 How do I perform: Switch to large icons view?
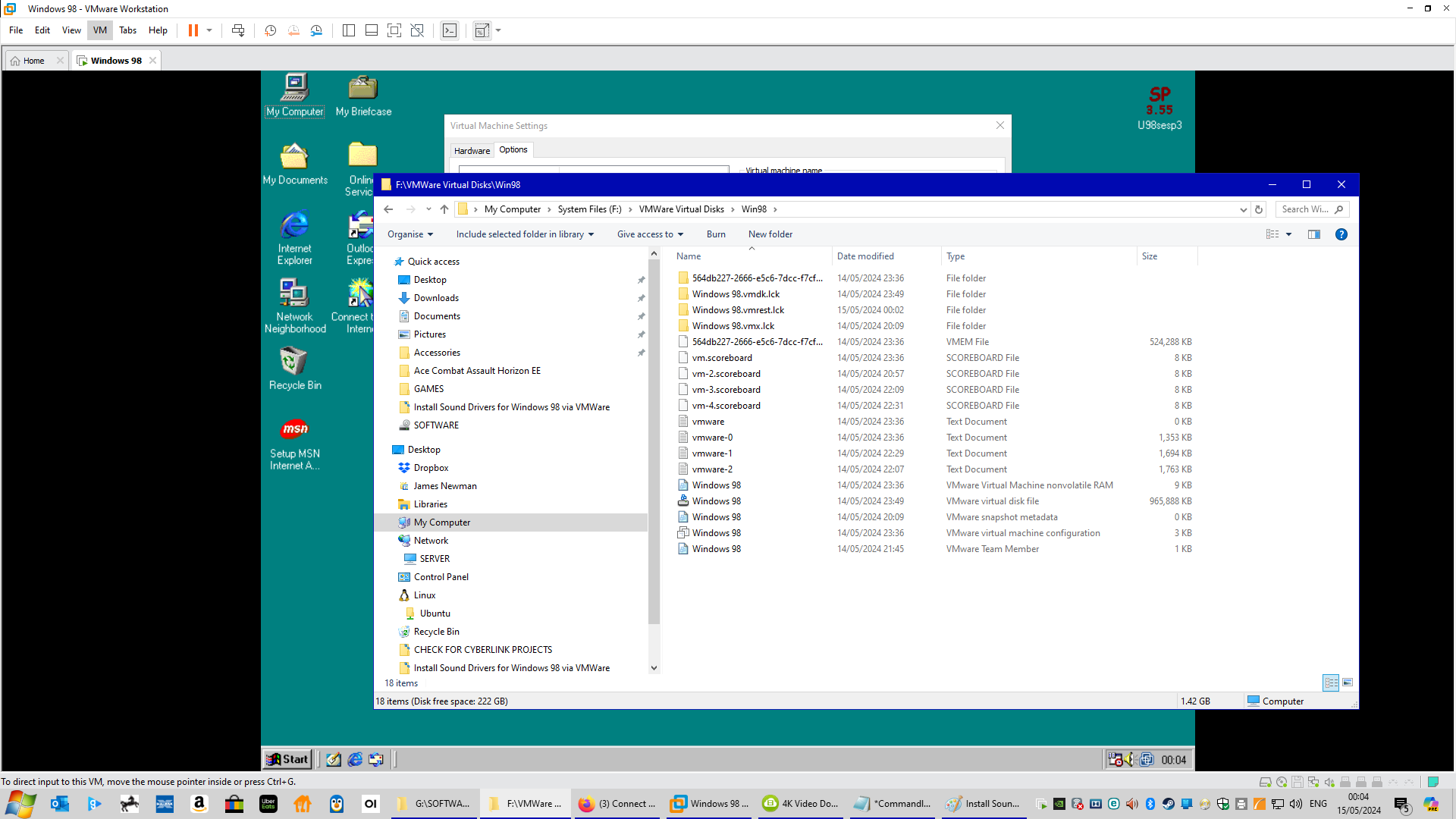tap(1348, 682)
